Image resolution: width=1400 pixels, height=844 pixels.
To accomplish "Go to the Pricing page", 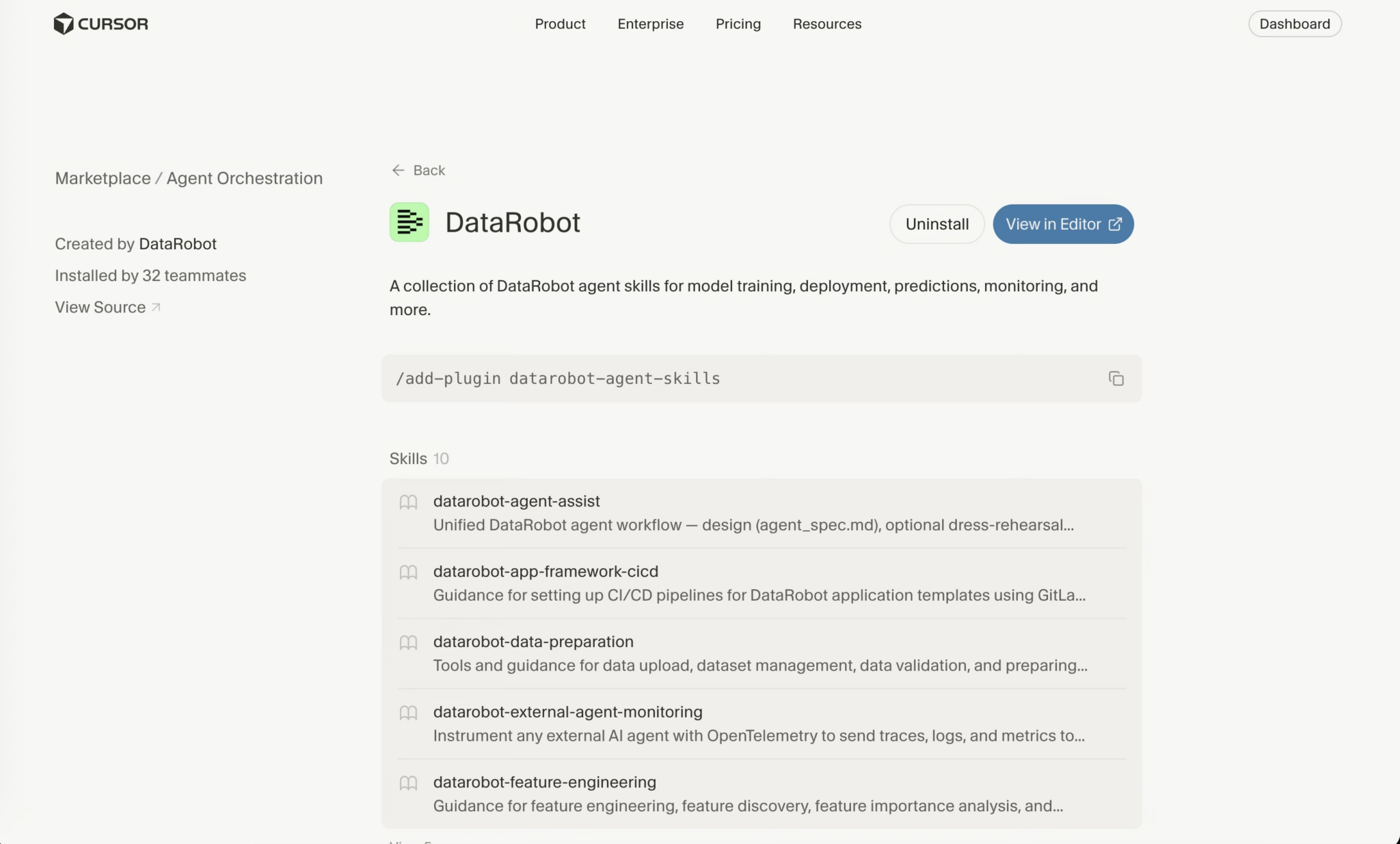I will point(738,24).
